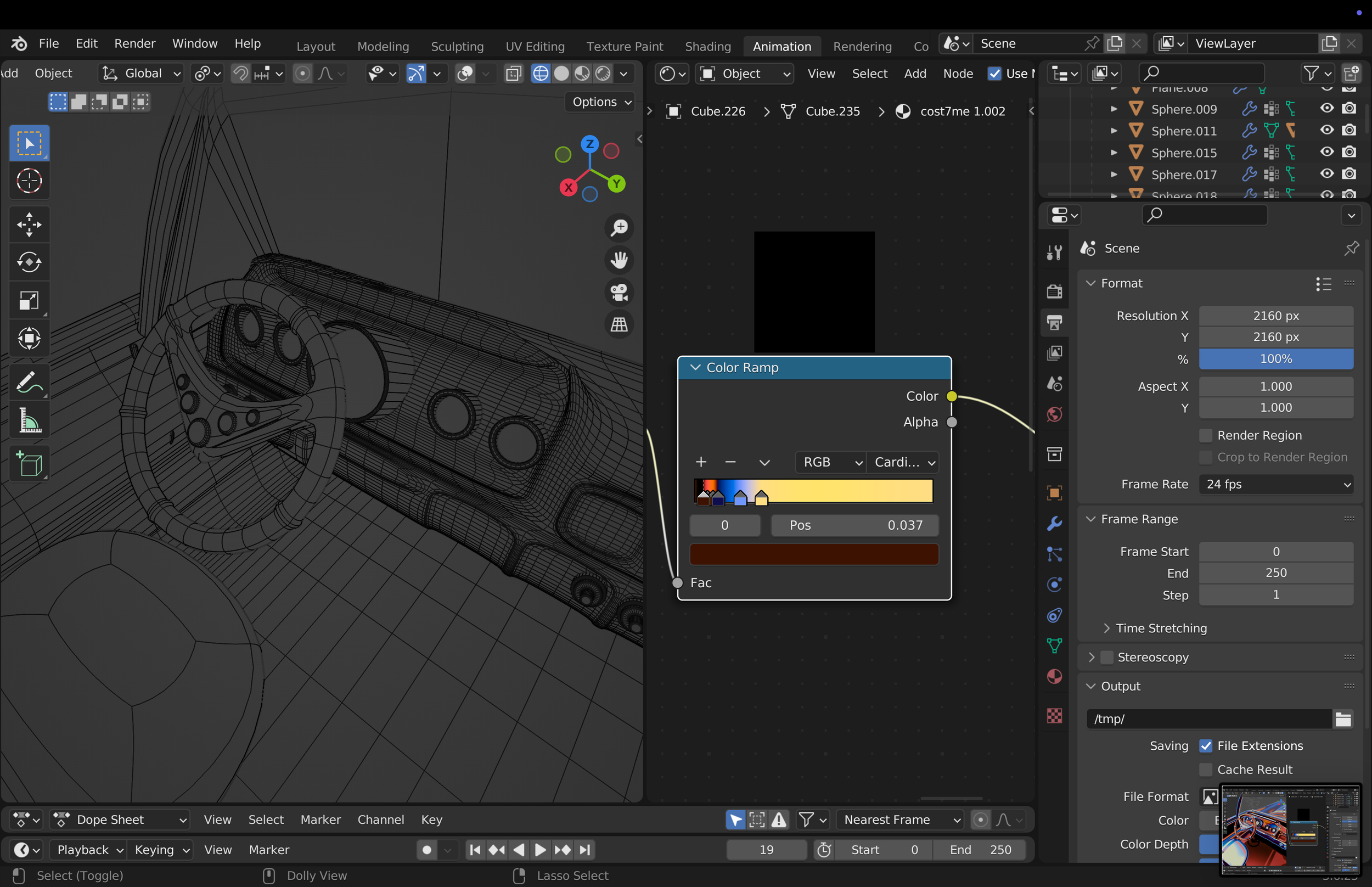Select the Cursor tool in toolbar
1372x887 pixels.
pos(29,181)
